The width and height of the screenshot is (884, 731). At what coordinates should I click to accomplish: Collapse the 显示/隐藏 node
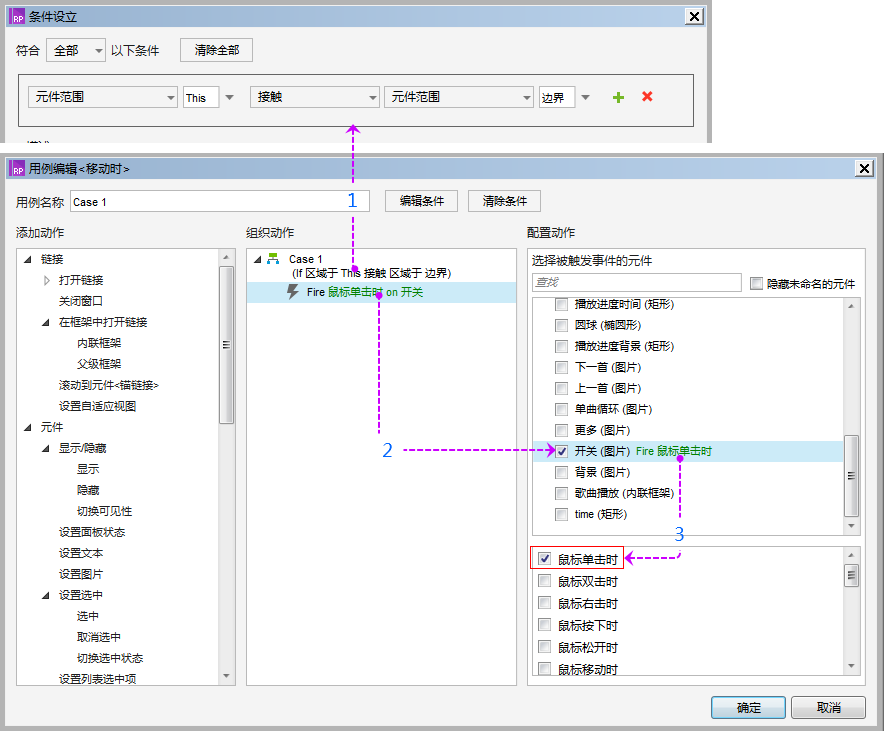click(46, 448)
